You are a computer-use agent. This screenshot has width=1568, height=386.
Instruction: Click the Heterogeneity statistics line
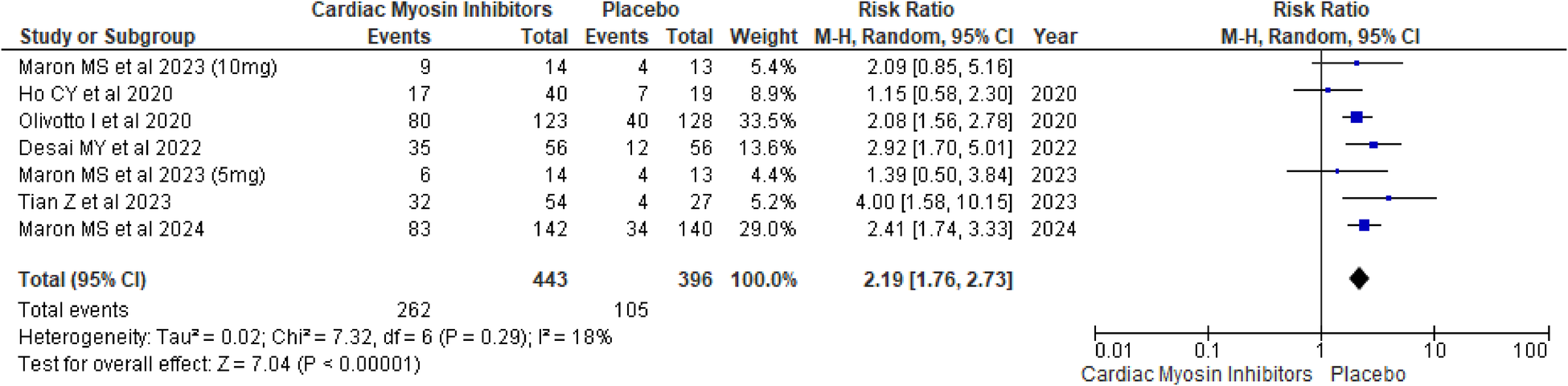coord(315,337)
